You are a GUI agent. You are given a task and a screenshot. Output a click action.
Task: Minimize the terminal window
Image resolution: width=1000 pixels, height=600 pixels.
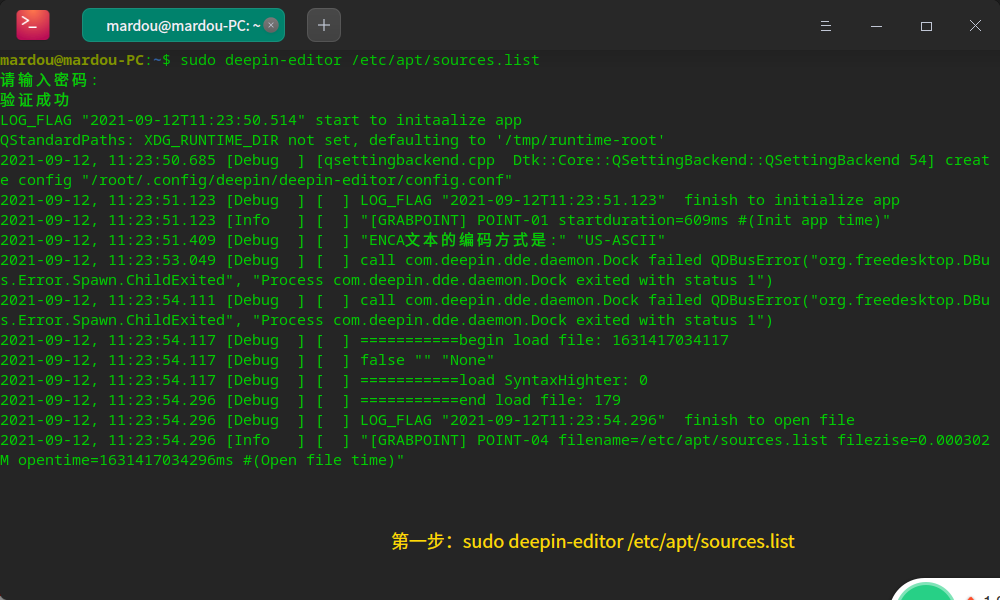tap(876, 25)
